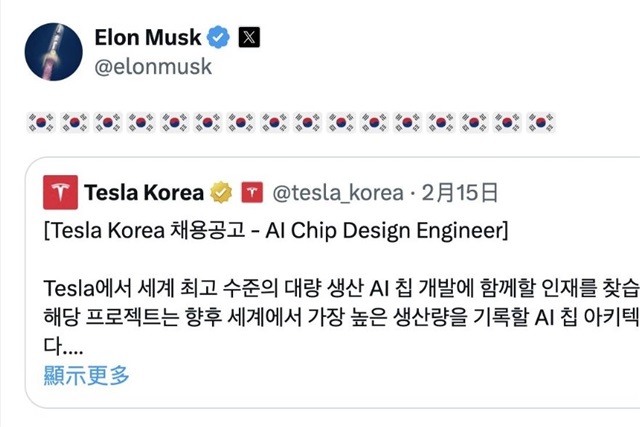Open the Tesla Korea account name
The width and height of the screenshot is (640, 427).
pos(144,192)
